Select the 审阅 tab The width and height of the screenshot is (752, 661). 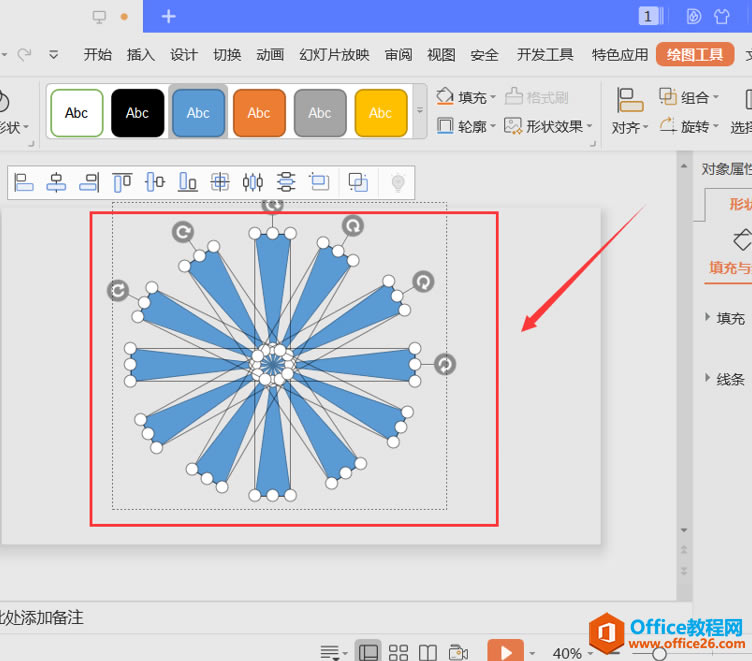pos(398,55)
